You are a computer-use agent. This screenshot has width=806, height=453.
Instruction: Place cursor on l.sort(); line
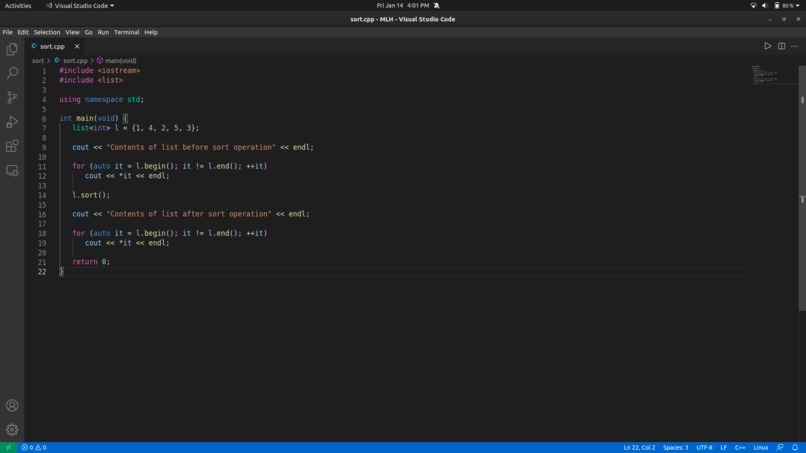pos(91,195)
